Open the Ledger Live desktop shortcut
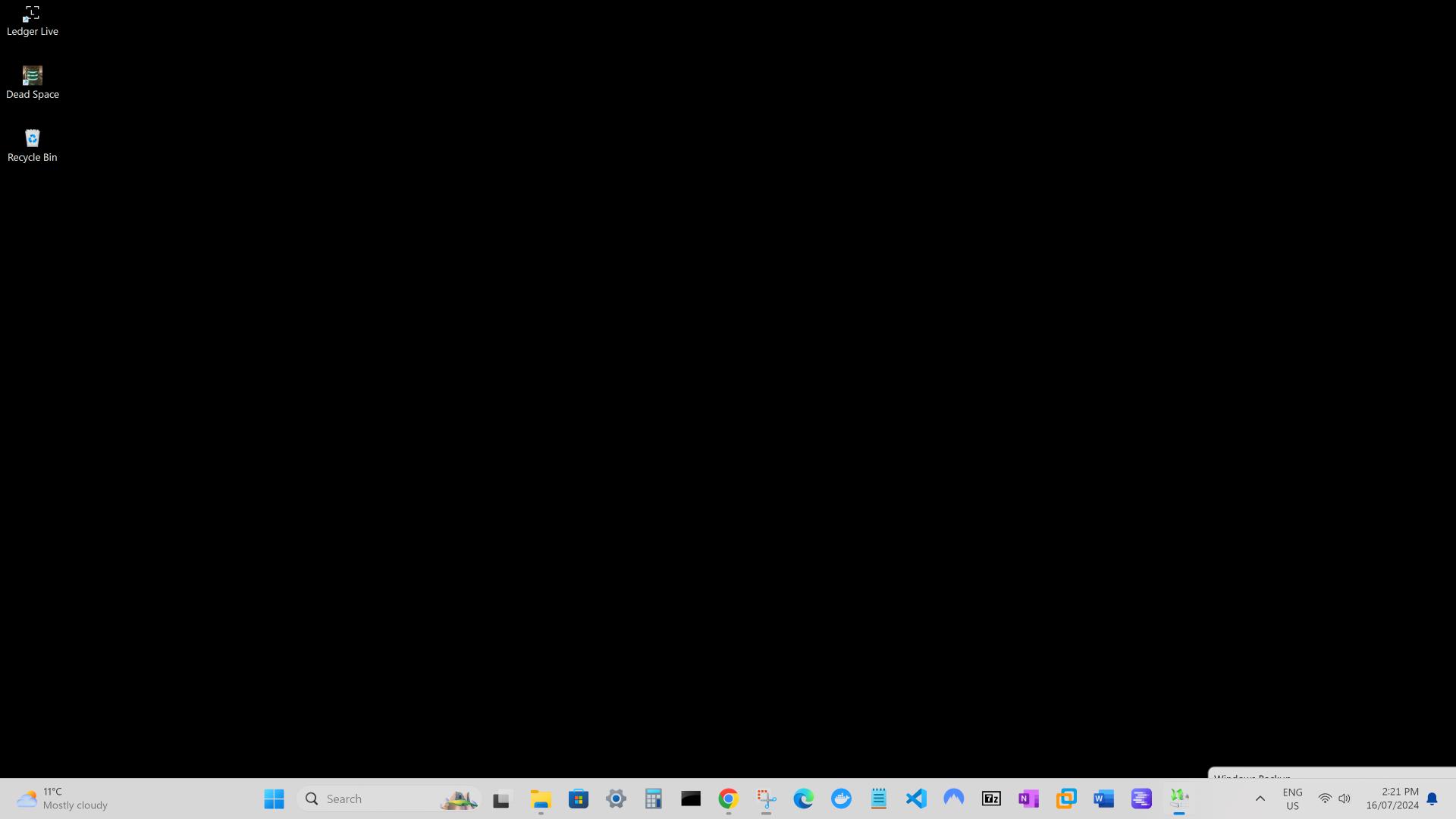The width and height of the screenshot is (1456, 819). (32, 20)
